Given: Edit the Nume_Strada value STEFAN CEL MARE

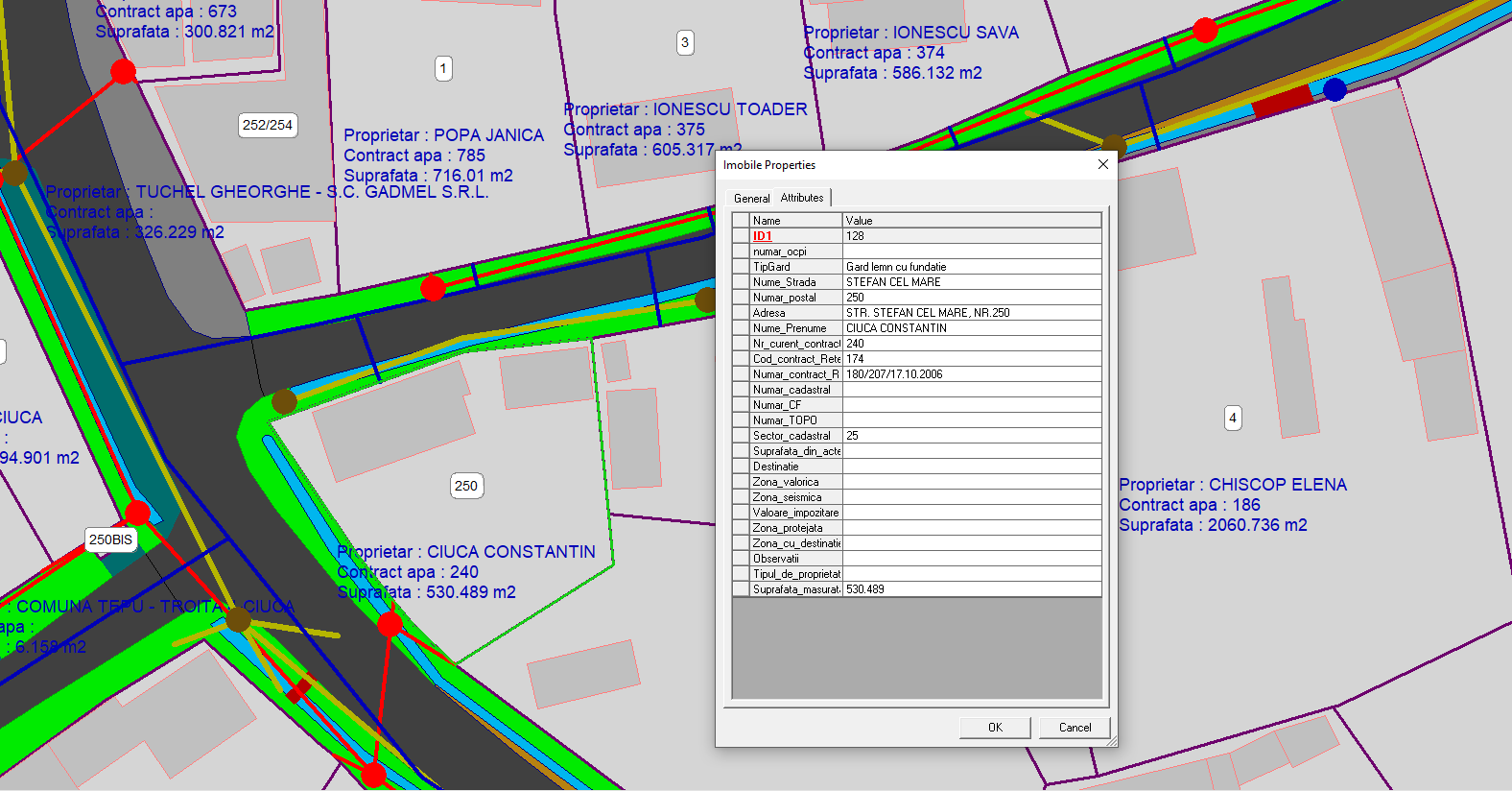Looking at the screenshot, I should pos(971,282).
